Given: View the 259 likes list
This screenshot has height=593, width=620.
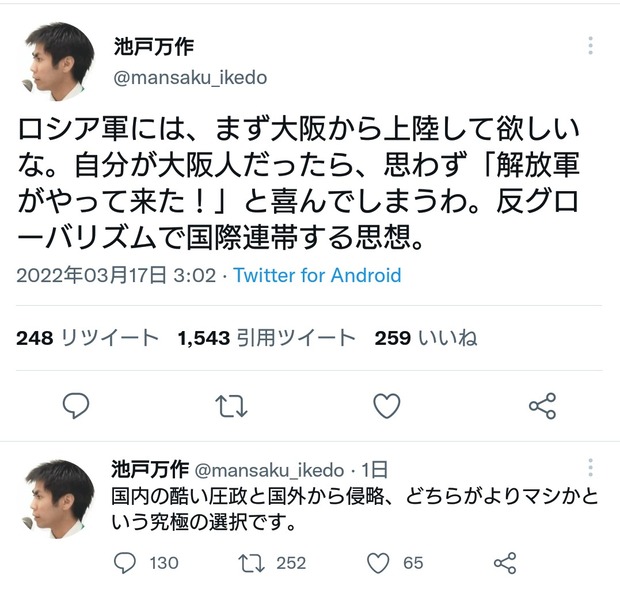Looking at the screenshot, I should 426,338.
